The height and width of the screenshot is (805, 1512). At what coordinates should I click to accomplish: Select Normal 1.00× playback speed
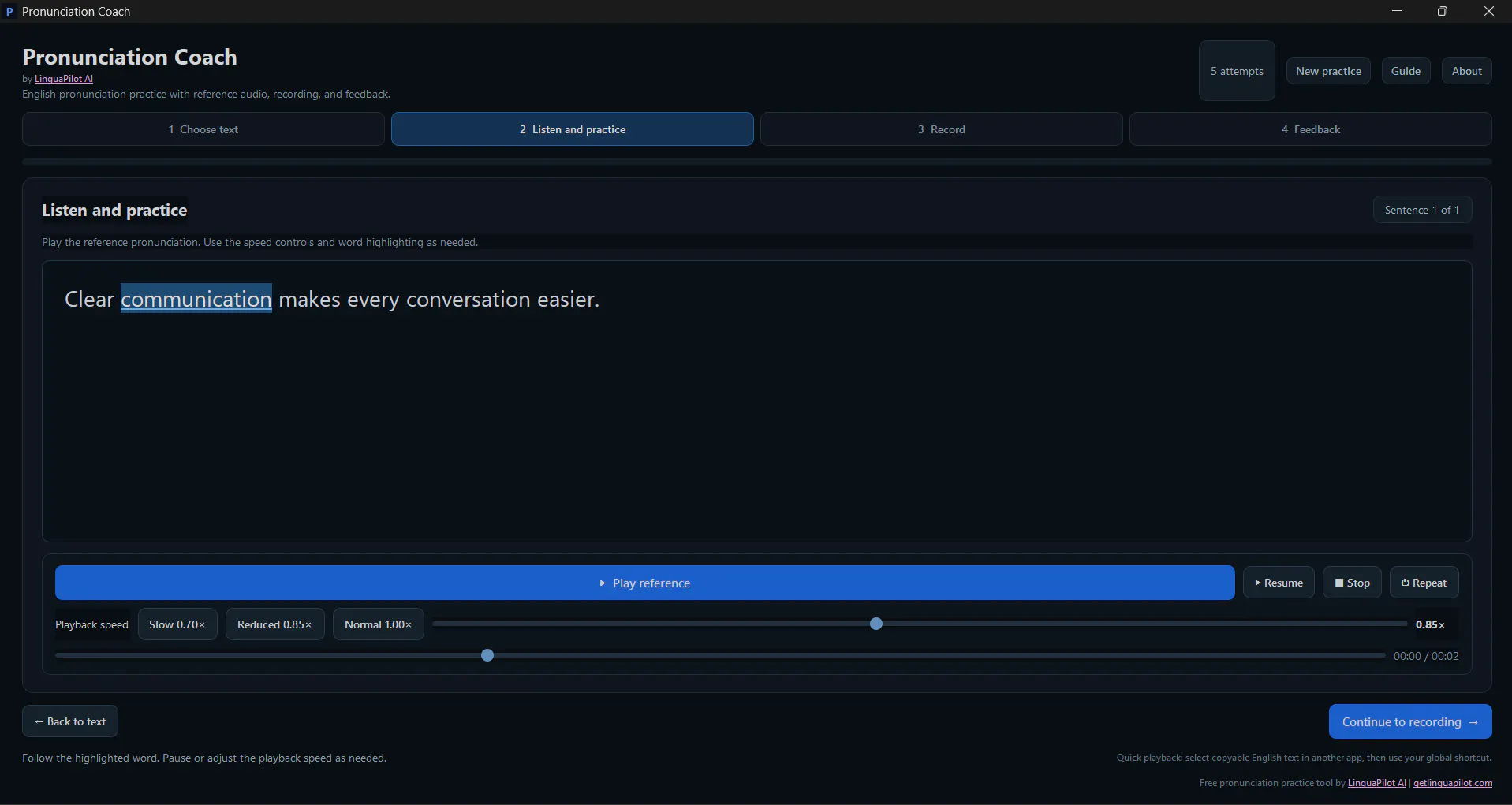click(379, 624)
